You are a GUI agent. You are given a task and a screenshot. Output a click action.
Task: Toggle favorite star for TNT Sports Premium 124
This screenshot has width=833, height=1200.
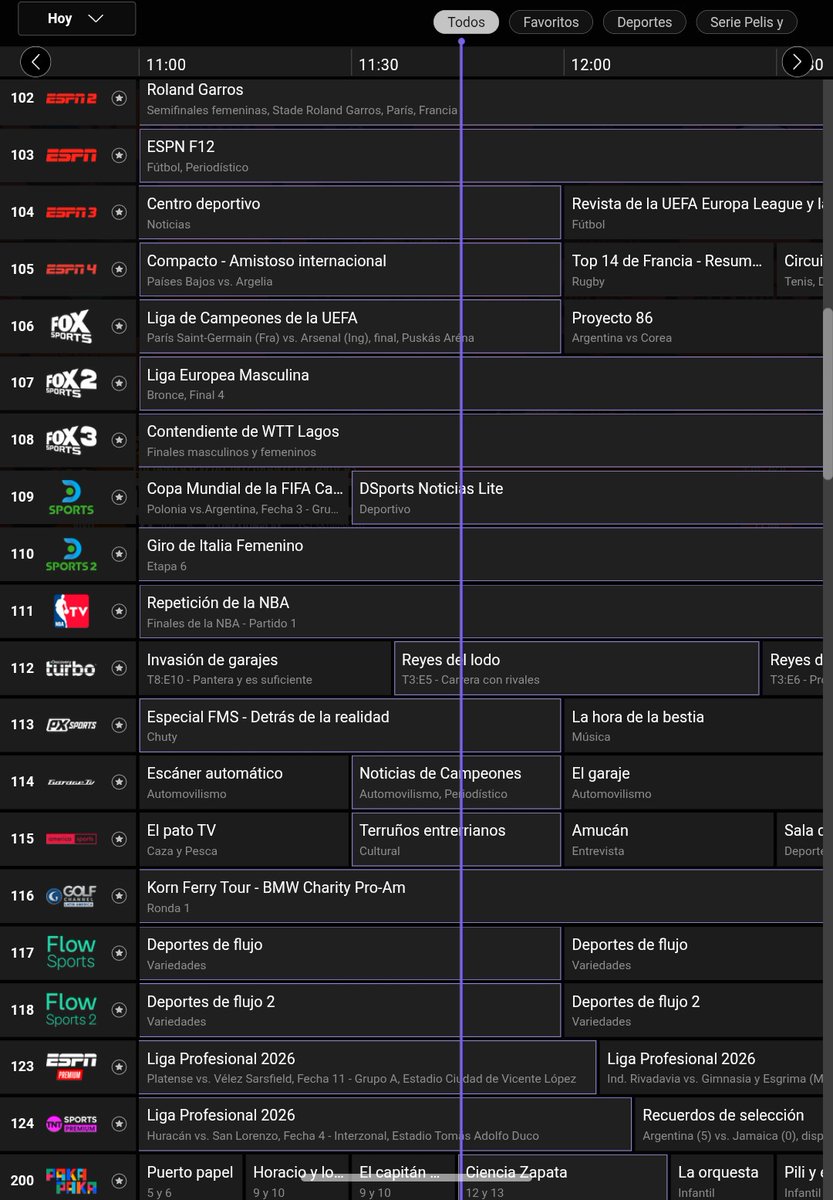[119, 1124]
